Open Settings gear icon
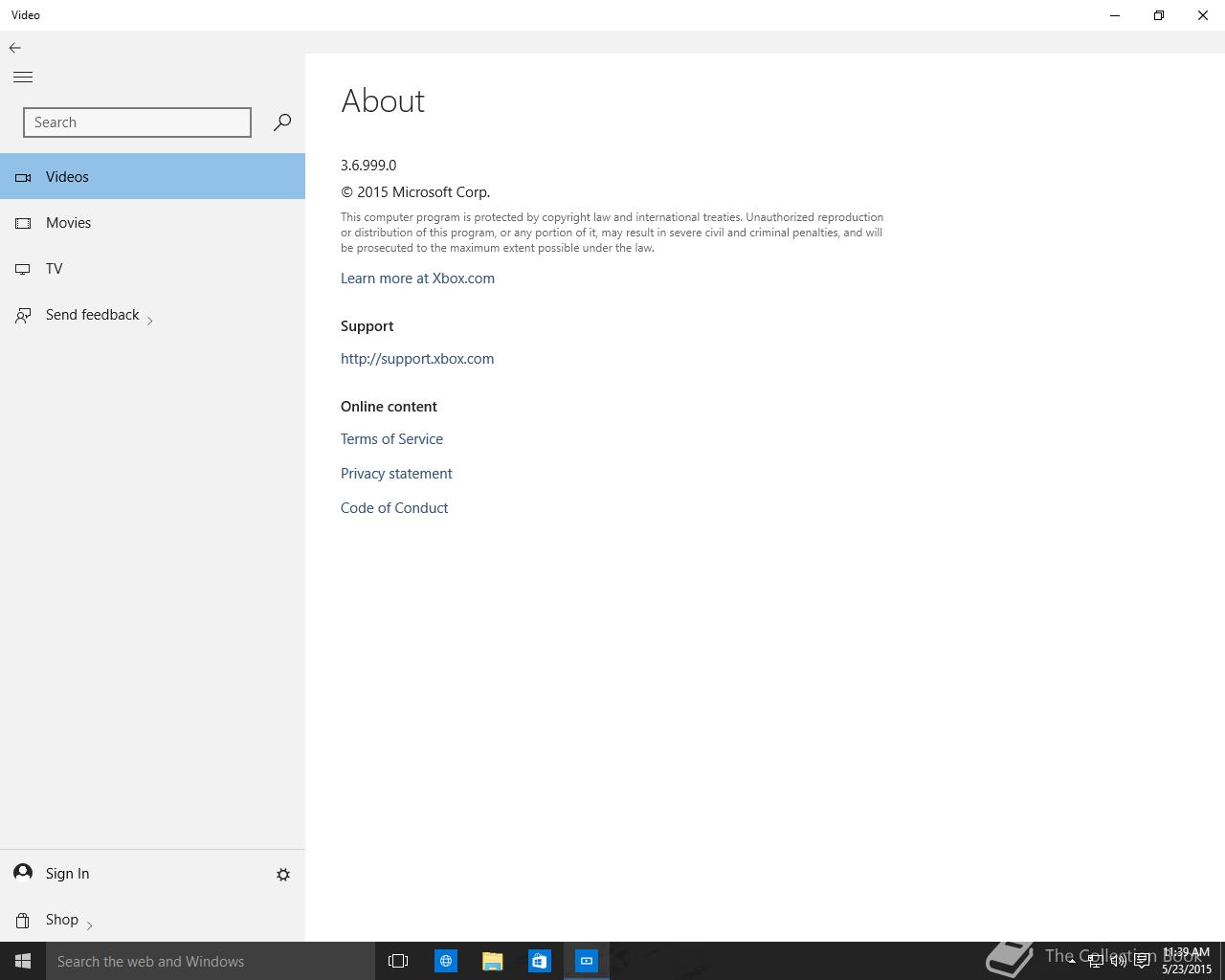This screenshot has width=1225, height=980. click(x=283, y=874)
